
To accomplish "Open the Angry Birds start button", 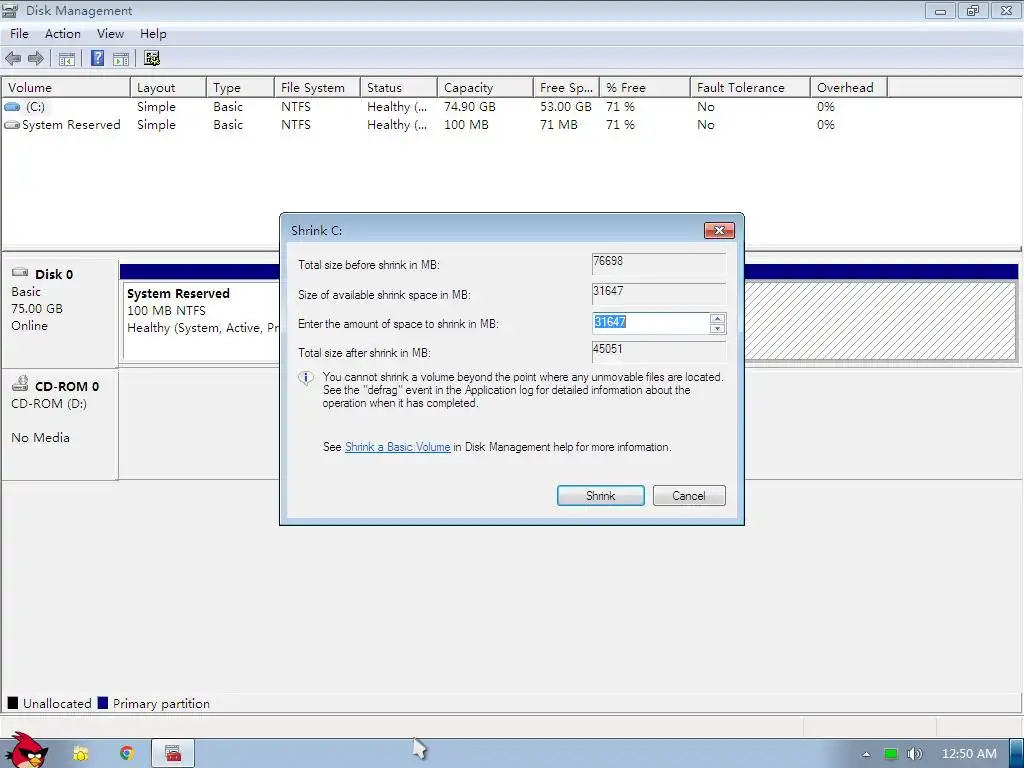I will (x=27, y=750).
